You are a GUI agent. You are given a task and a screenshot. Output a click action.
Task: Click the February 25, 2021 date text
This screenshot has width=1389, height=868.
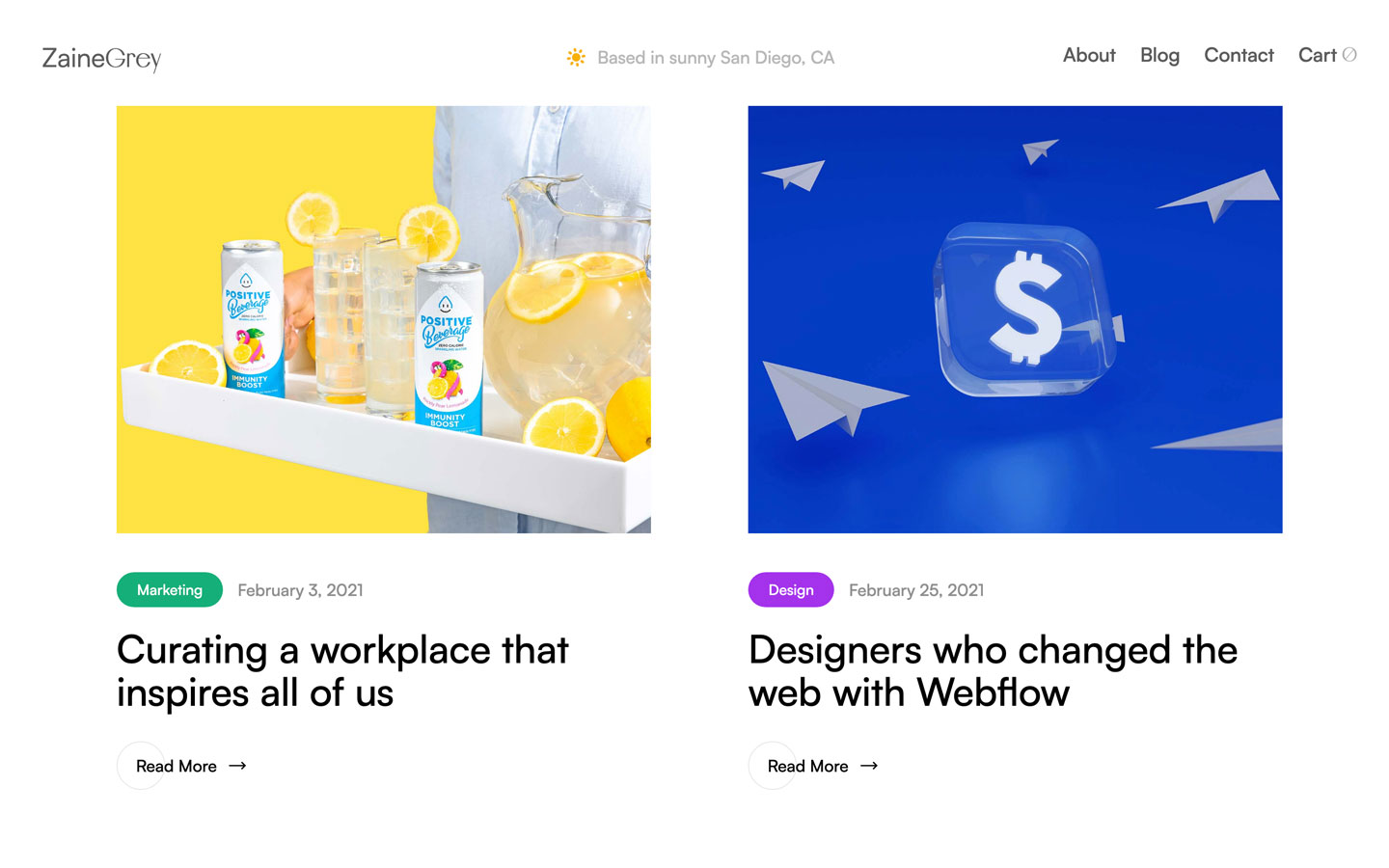point(916,590)
